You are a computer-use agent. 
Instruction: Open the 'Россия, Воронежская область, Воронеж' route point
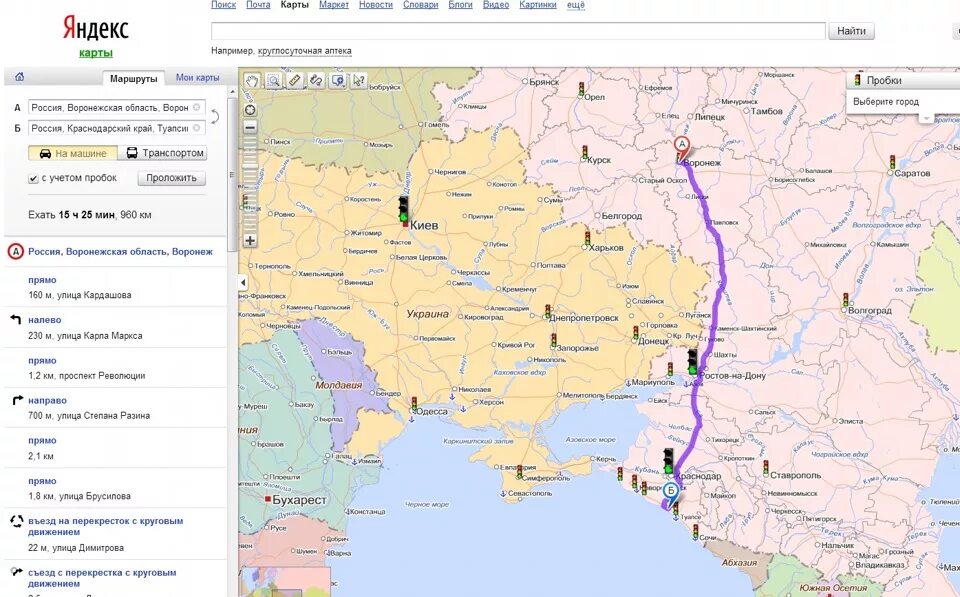pyautogui.click(x=120, y=252)
